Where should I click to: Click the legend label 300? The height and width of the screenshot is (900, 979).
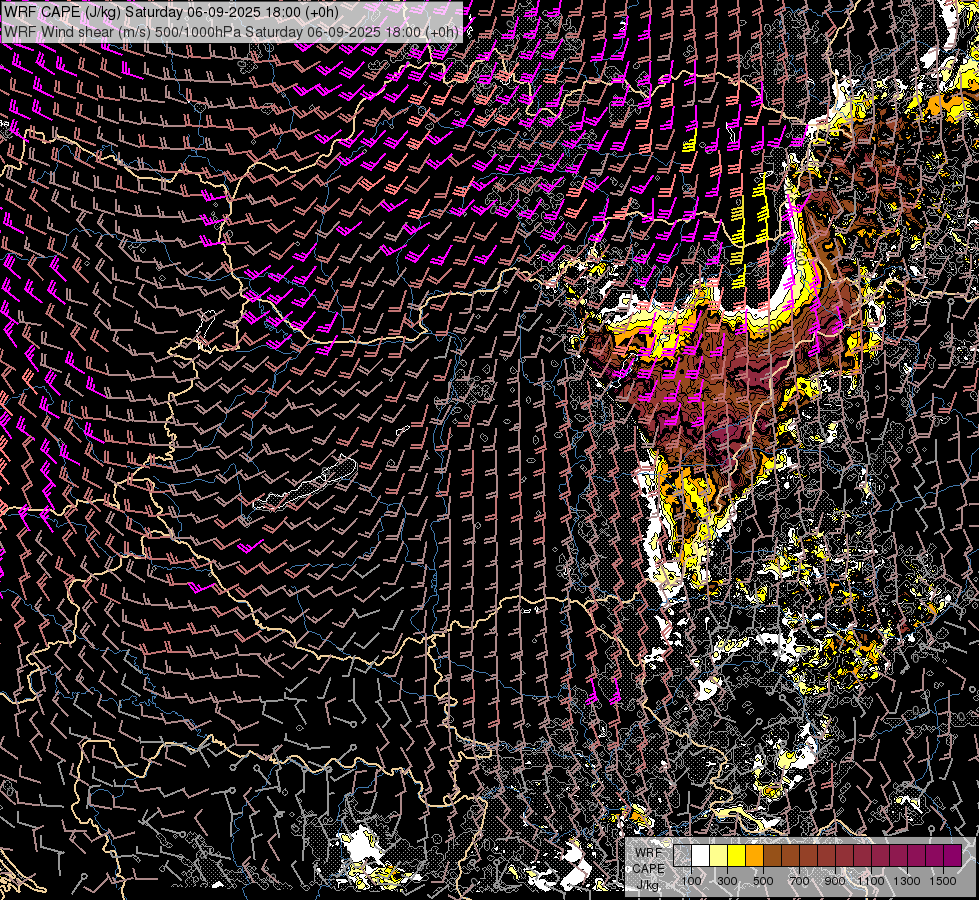(x=727, y=881)
